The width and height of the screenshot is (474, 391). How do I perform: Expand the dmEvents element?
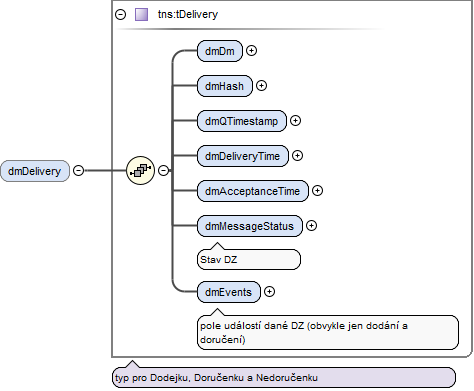point(269,292)
